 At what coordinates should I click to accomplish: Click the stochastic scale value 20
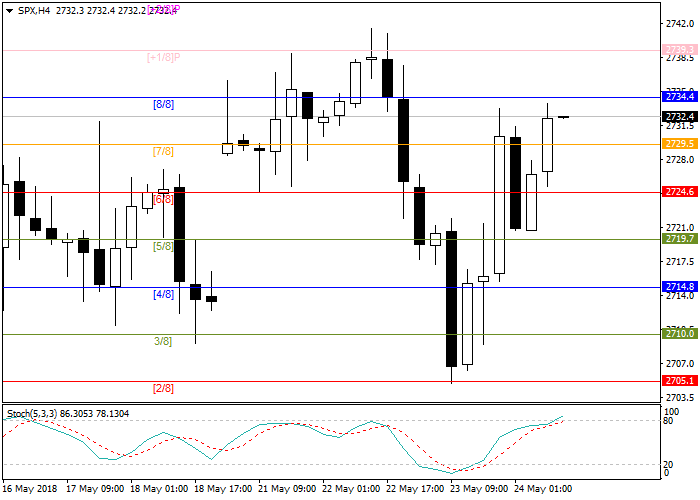click(670, 464)
